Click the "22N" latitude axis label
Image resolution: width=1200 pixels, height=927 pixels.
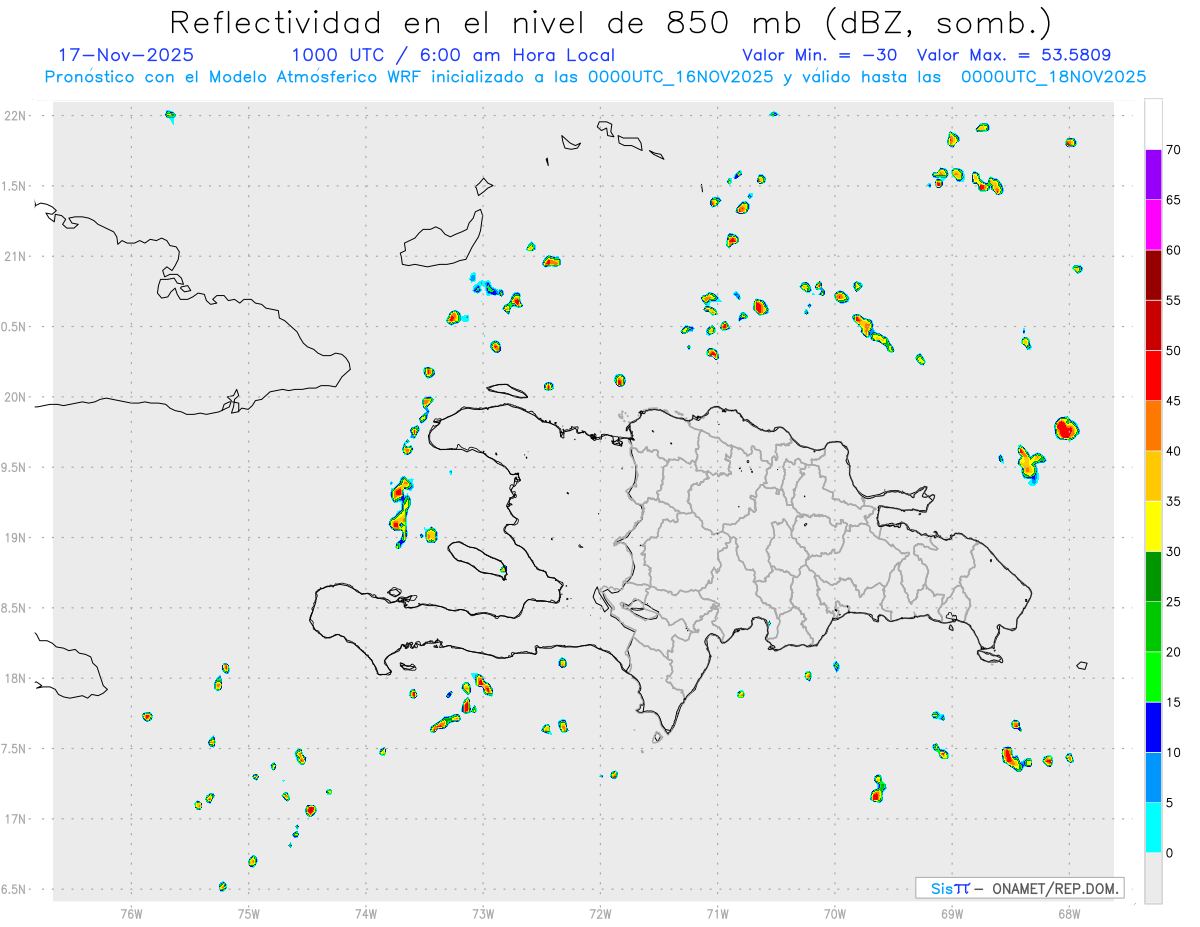tap(17, 116)
